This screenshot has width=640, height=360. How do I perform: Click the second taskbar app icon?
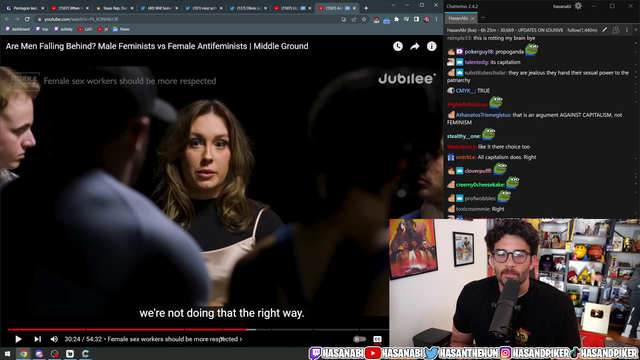point(39,353)
